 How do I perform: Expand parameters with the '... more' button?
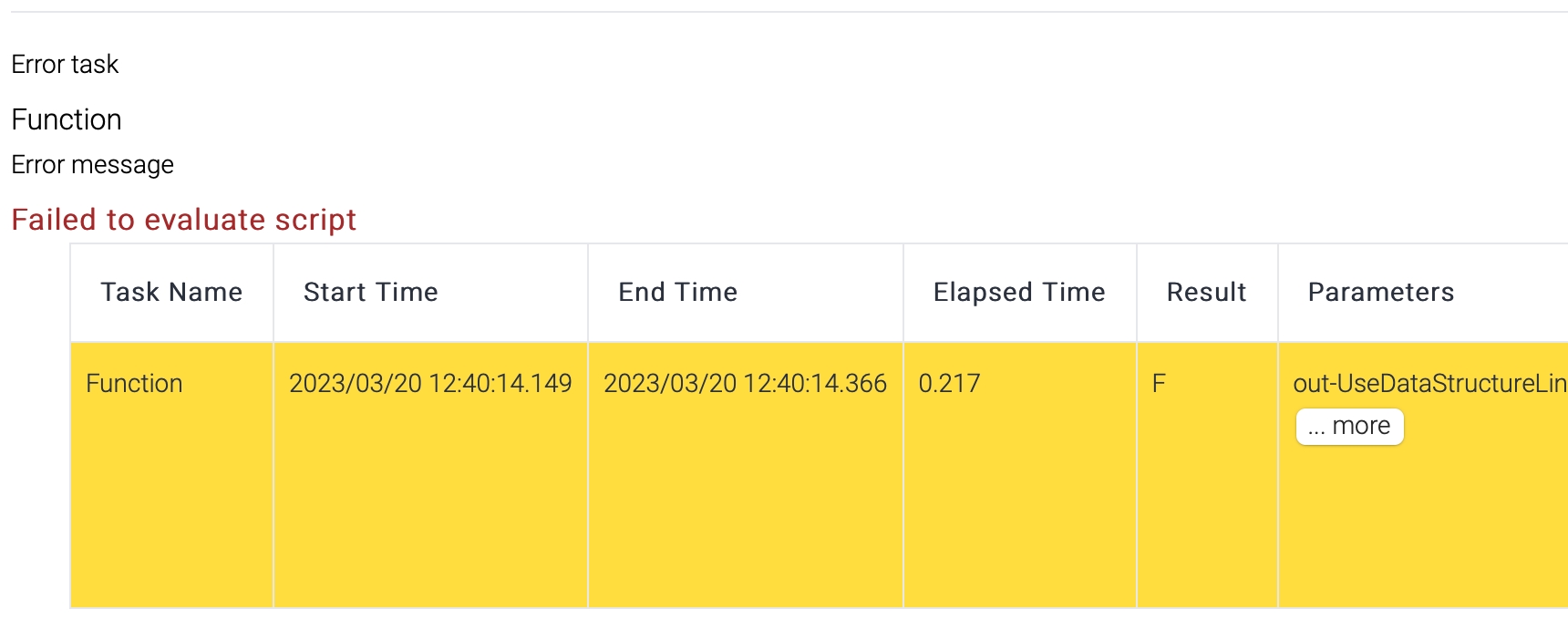coord(1349,427)
